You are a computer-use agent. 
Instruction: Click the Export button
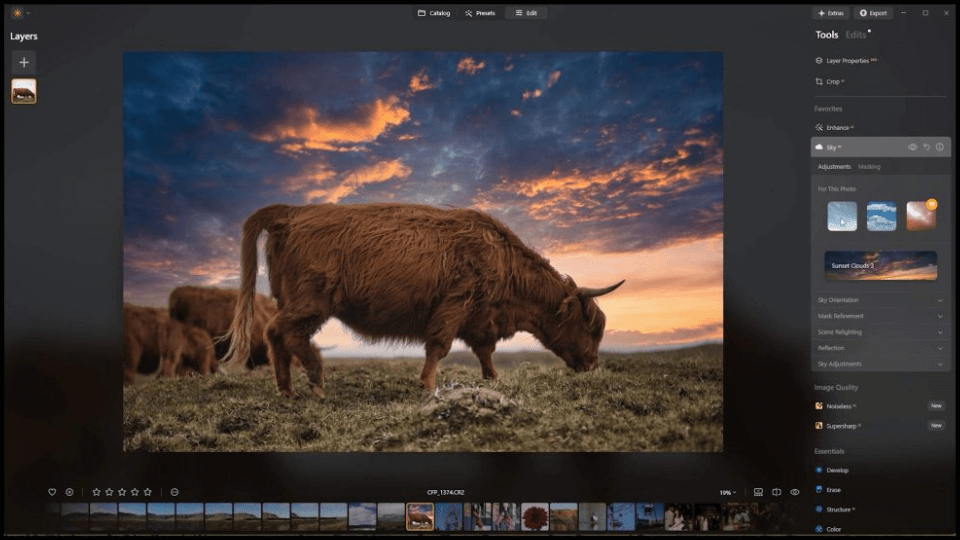click(873, 13)
